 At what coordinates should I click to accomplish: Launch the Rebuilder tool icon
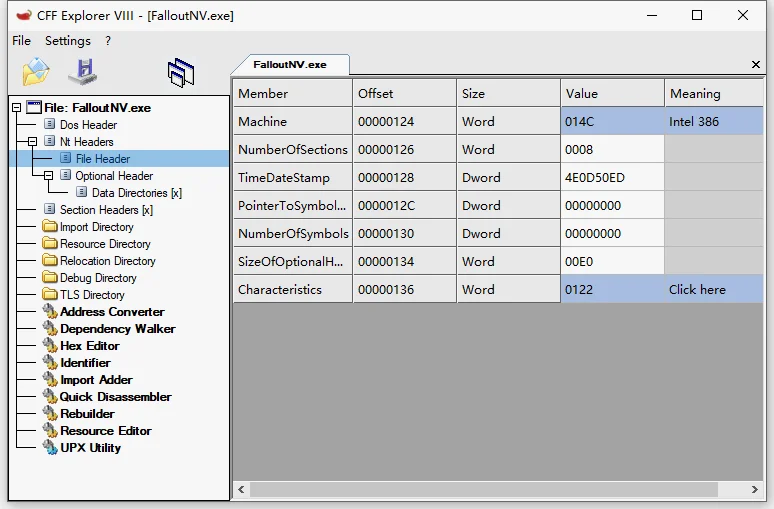pyautogui.click(x=50, y=413)
